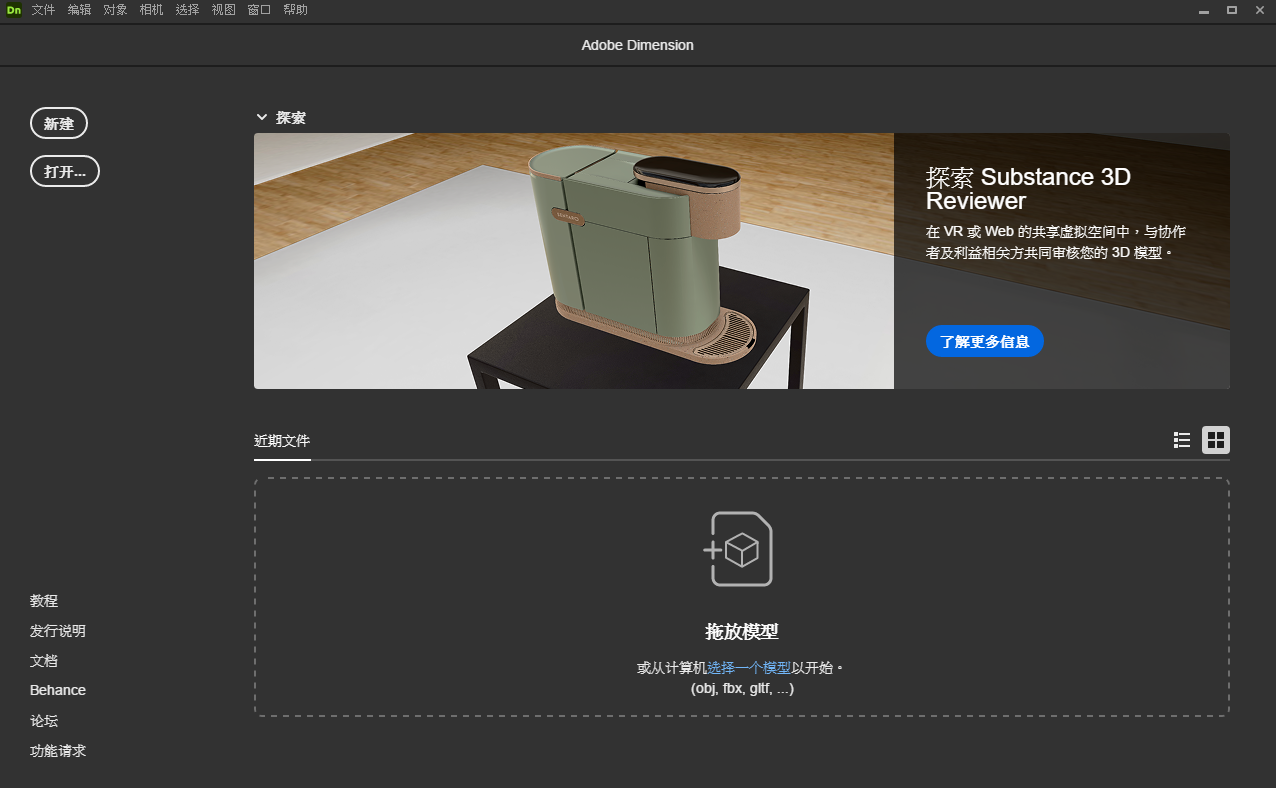Open the Behance link
Screen dimensions: 1276x788
point(58,690)
